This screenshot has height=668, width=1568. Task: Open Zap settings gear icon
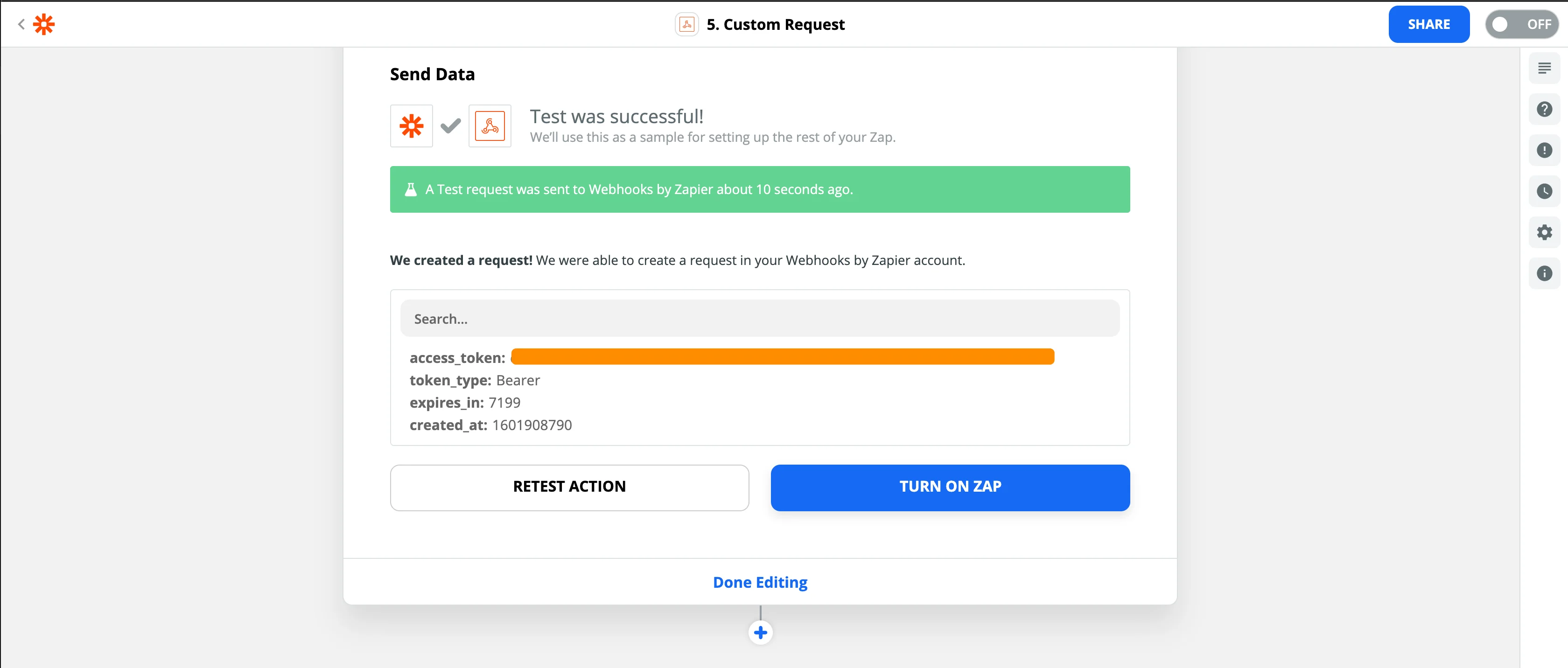point(1544,232)
